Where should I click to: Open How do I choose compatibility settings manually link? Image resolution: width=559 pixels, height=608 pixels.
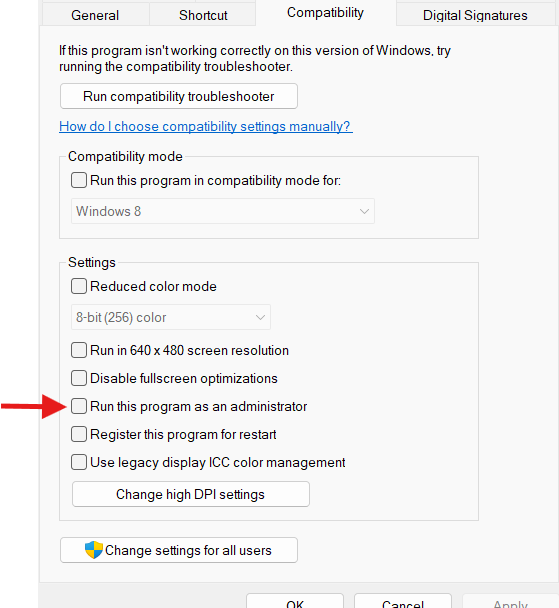(x=206, y=126)
